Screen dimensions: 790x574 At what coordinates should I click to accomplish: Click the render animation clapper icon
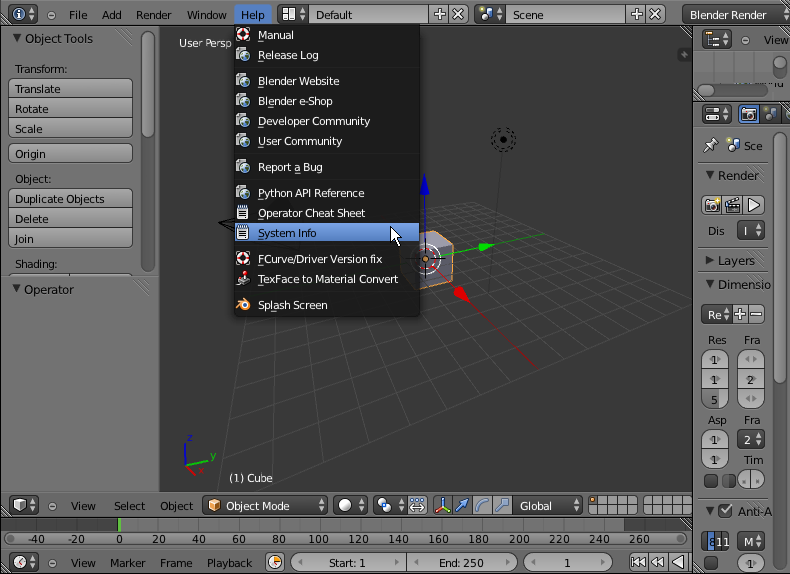click(733, 205)
